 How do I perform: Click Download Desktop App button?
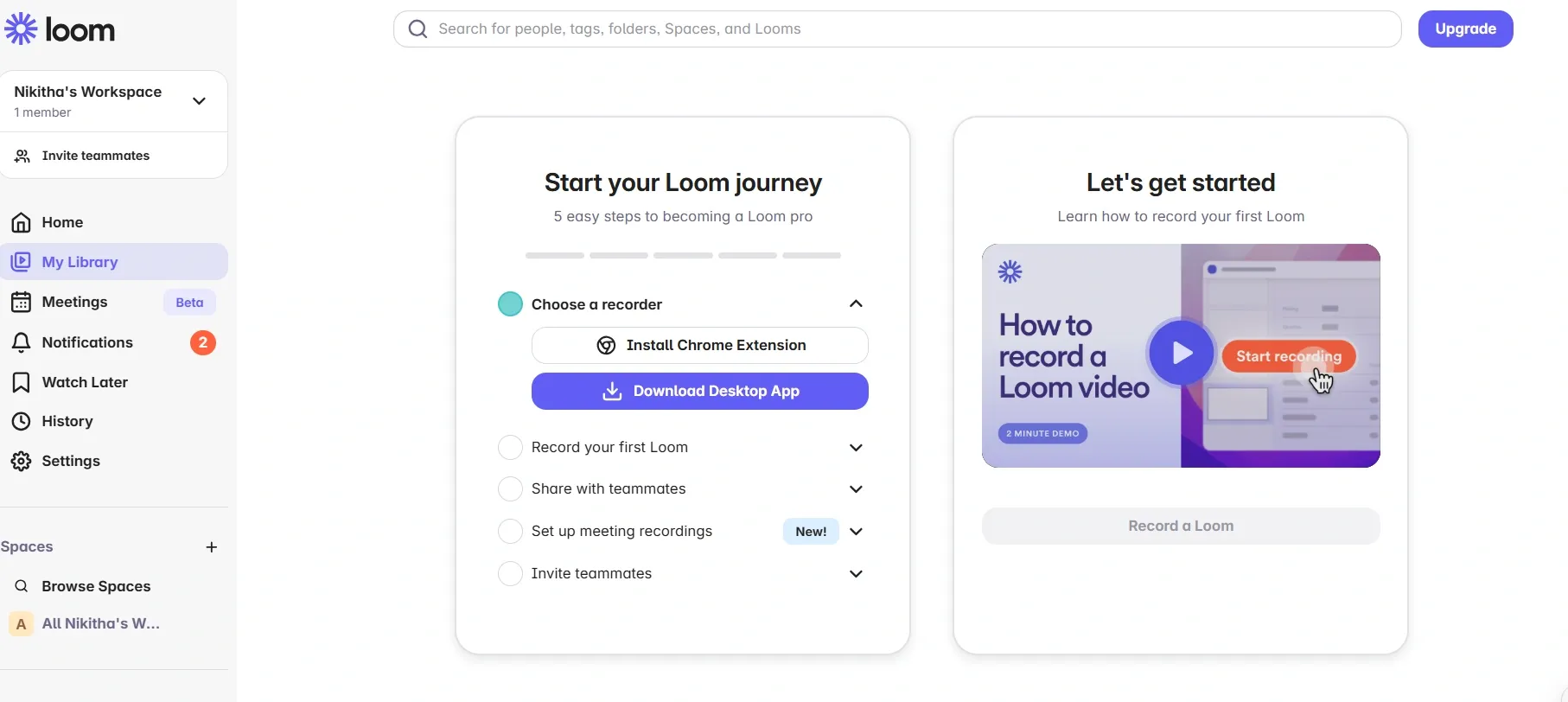pyautogui.click(x=699, y=392)
